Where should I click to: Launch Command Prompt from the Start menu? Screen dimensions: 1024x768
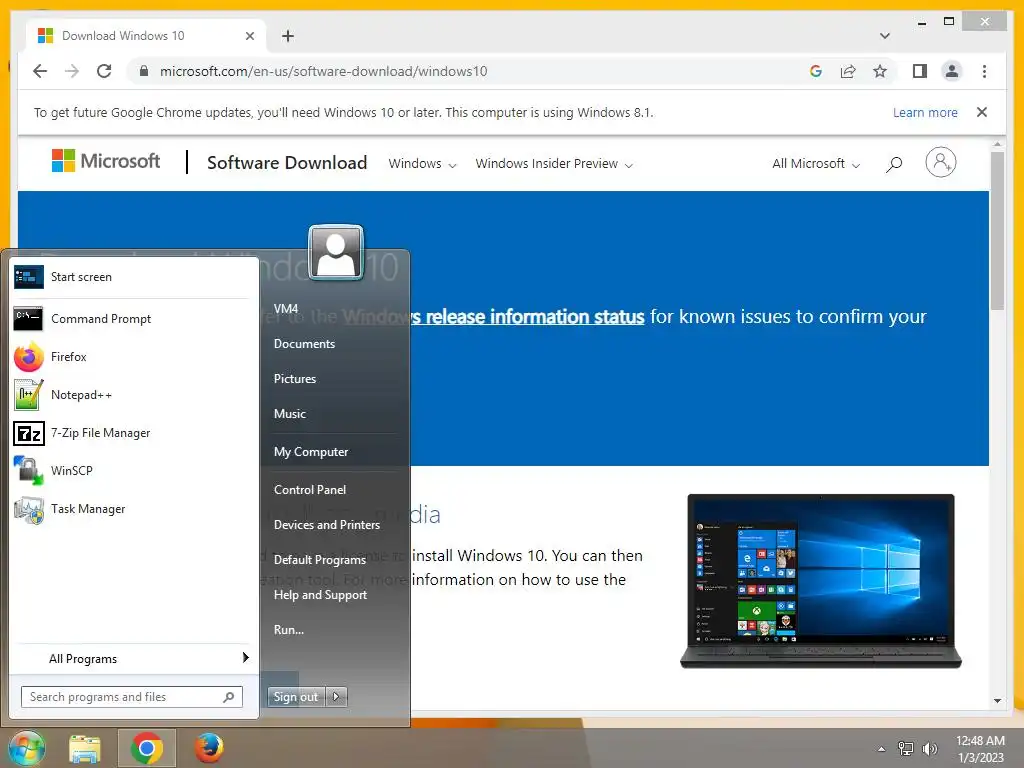131,319
